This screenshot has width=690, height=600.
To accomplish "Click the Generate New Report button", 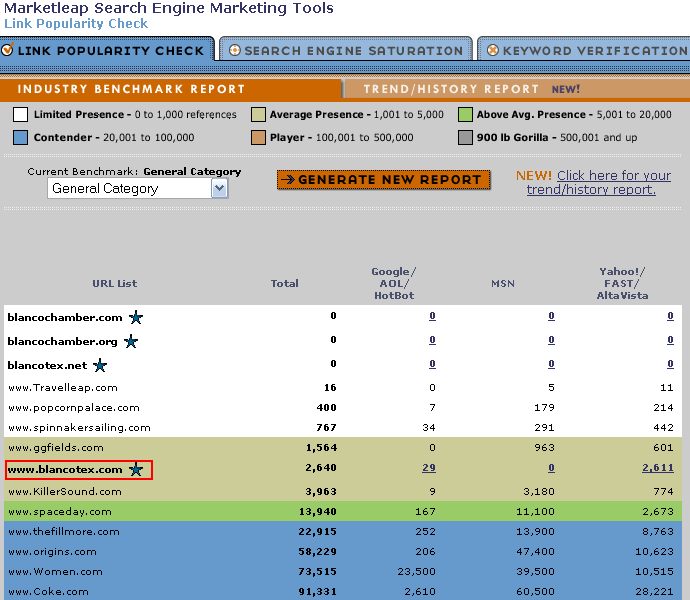I will point(384,180).
